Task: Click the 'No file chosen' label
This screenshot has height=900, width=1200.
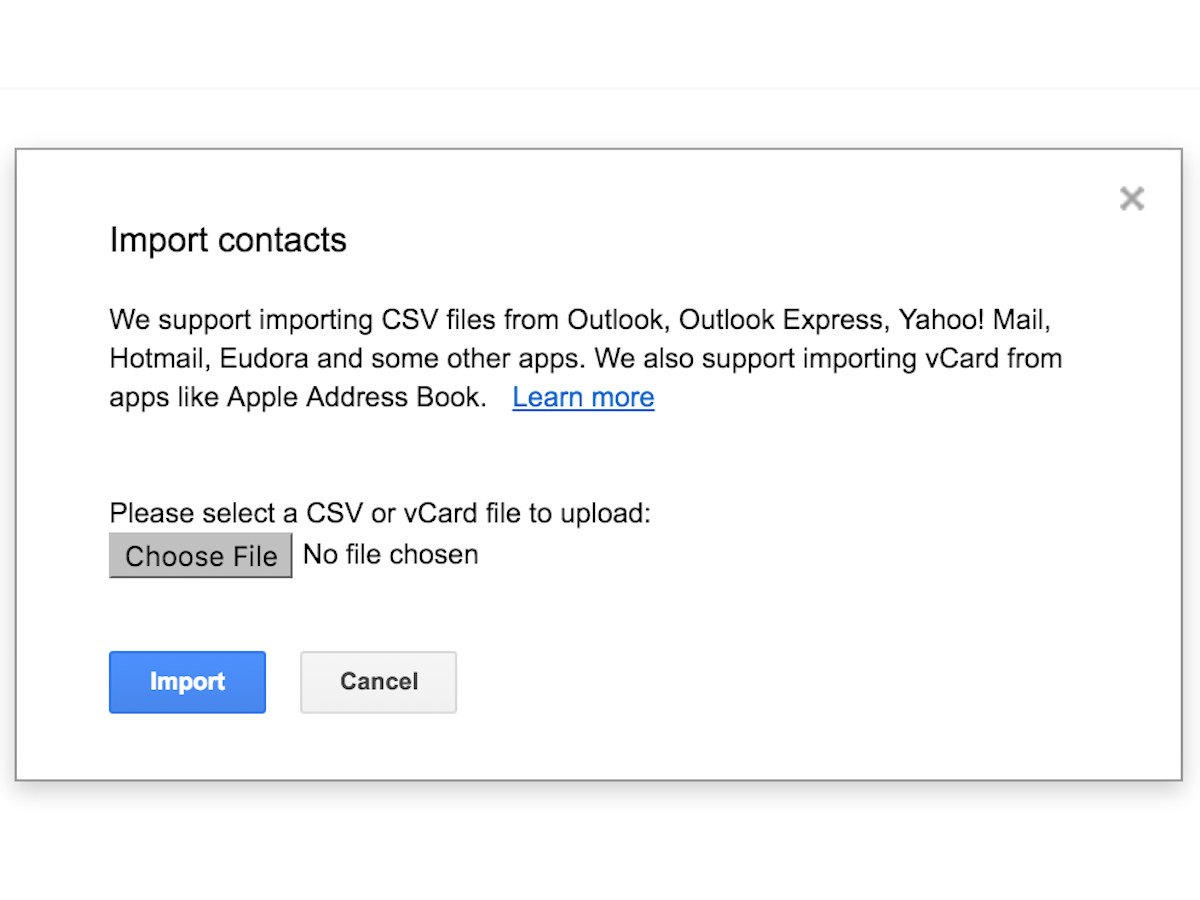Action: [391, 554]
